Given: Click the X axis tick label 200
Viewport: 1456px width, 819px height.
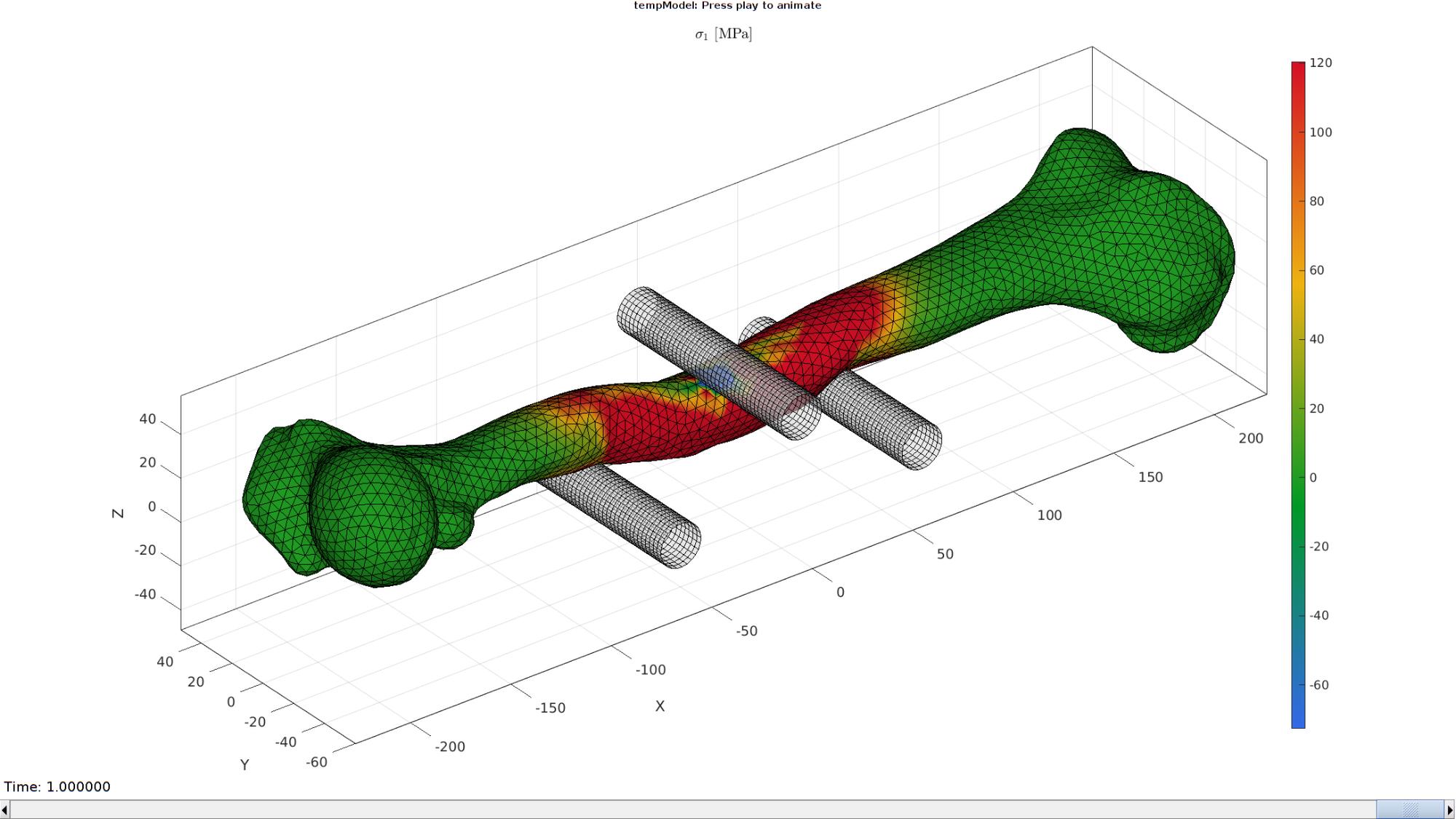Looking at the screenshot, I should pyautogui.click(x=1251, y=438).
